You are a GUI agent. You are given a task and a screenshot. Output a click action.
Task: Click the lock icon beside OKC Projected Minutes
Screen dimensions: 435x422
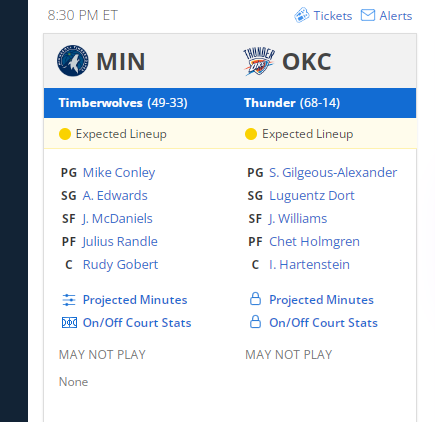click(255, 299)
